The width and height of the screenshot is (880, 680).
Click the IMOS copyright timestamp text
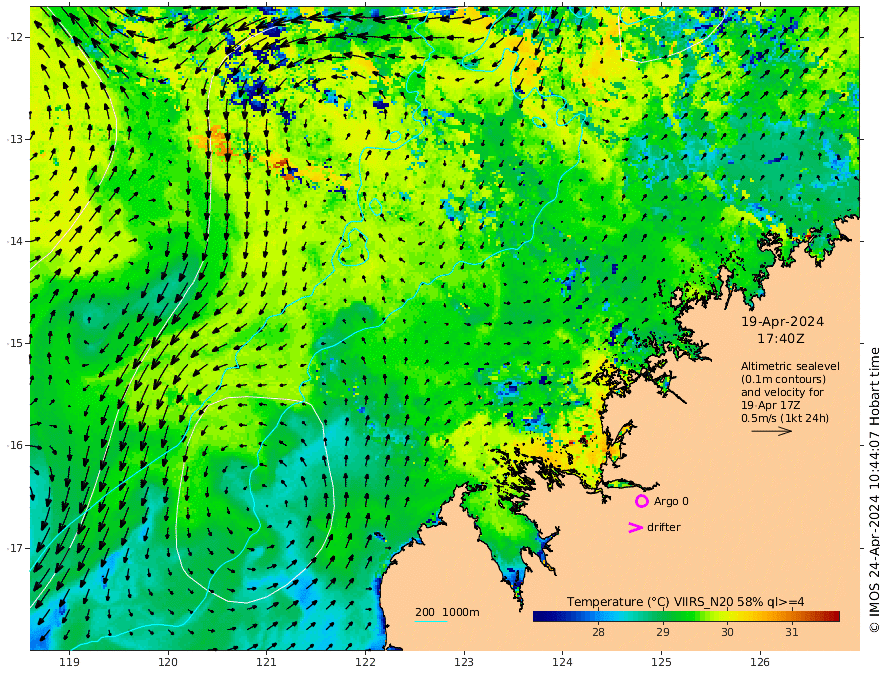pyautogui.click(x=874, y=490)
